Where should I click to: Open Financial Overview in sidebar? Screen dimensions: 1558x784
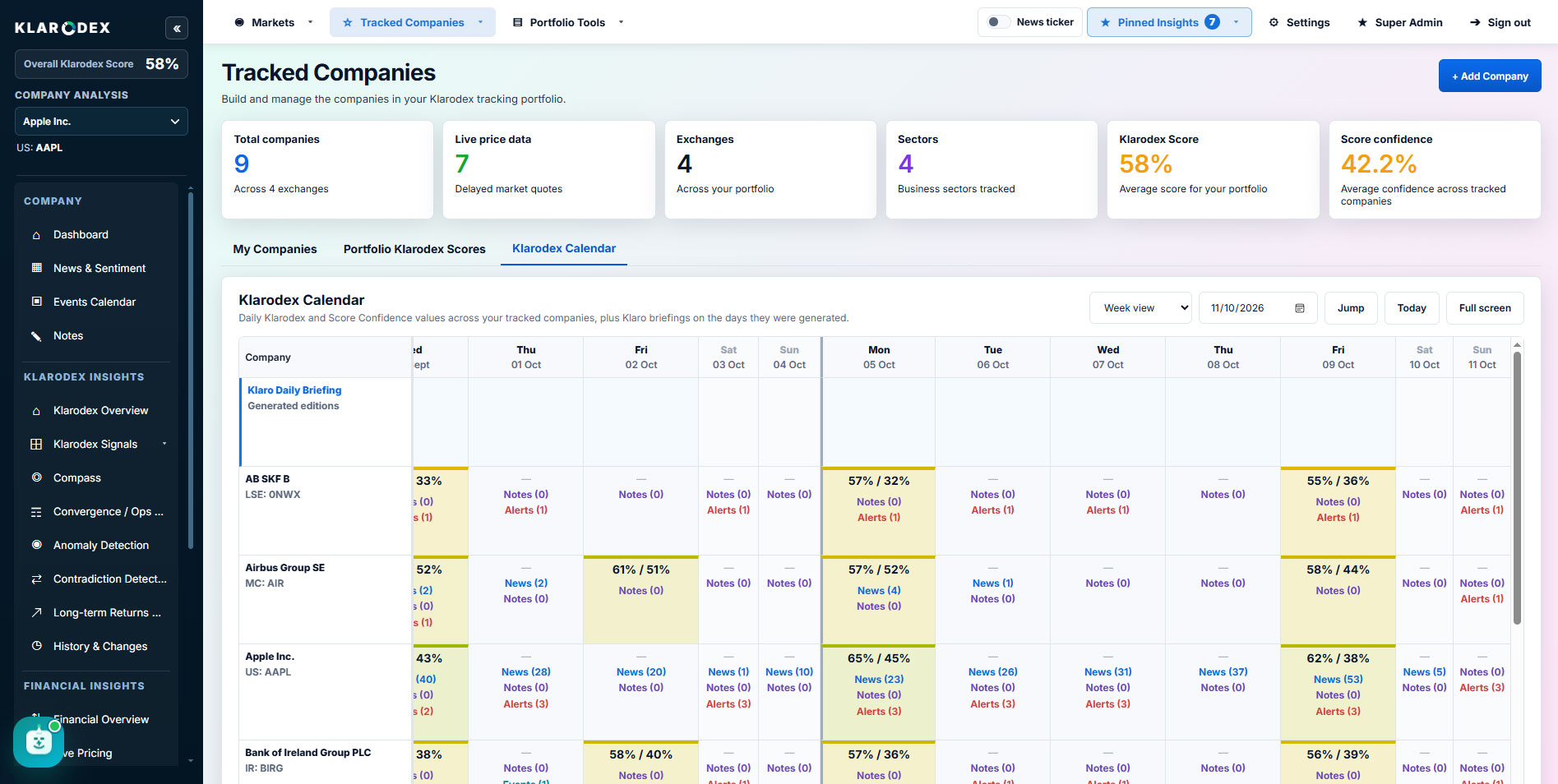click(x=100, y=719)
